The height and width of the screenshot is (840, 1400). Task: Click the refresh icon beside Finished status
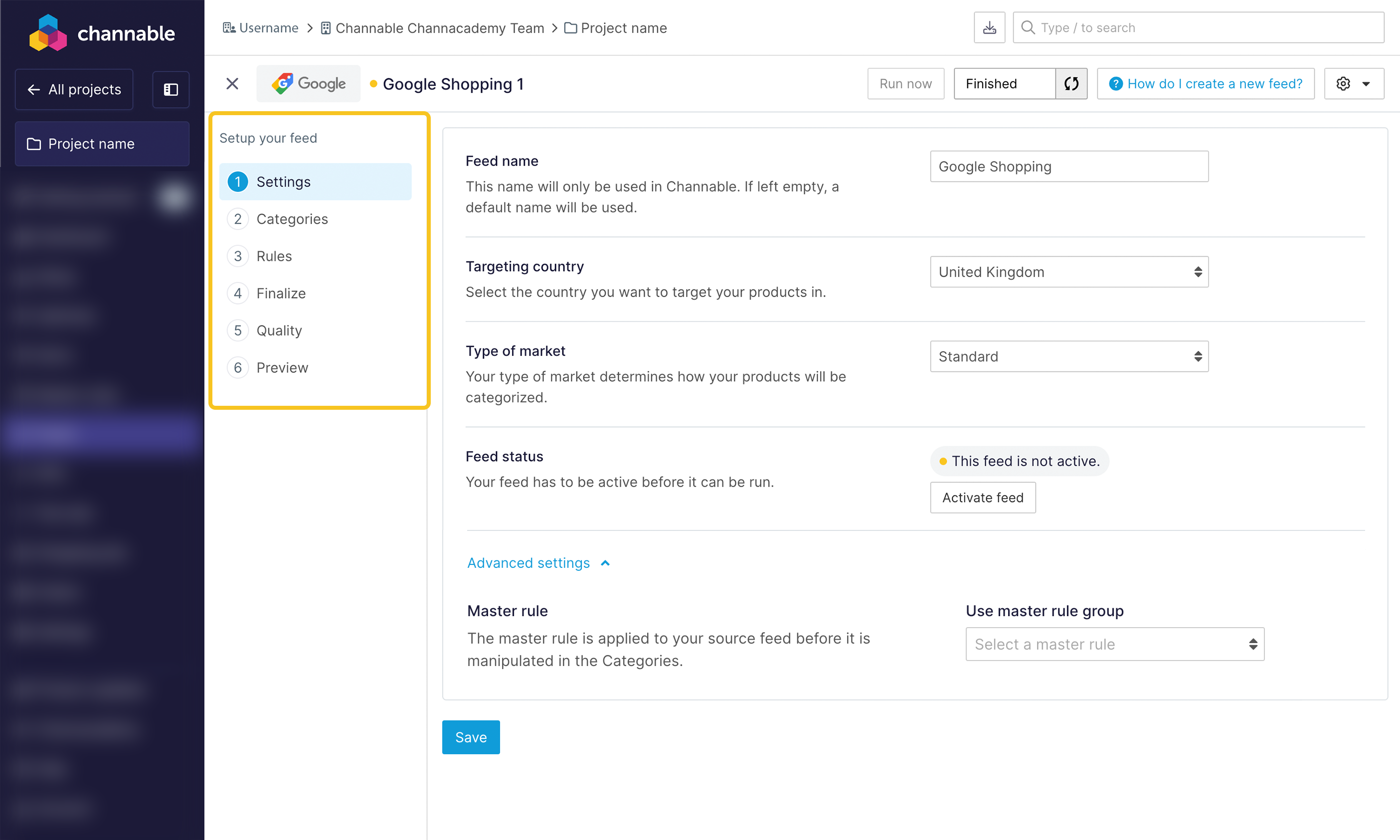tap(1071, 84)
